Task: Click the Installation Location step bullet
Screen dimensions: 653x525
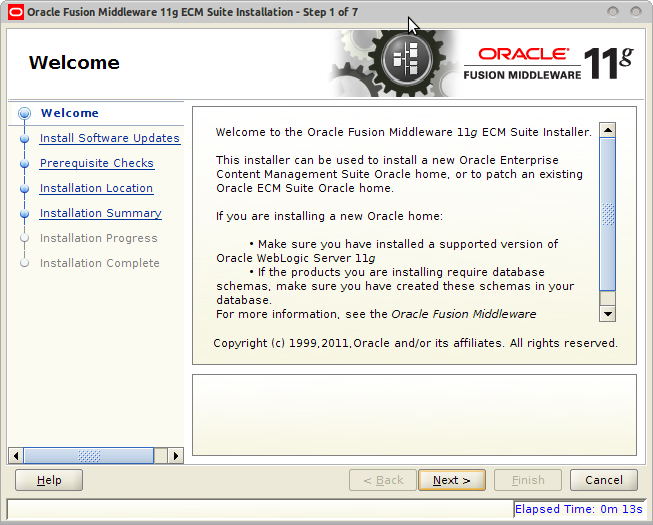Action: [25, 188]
